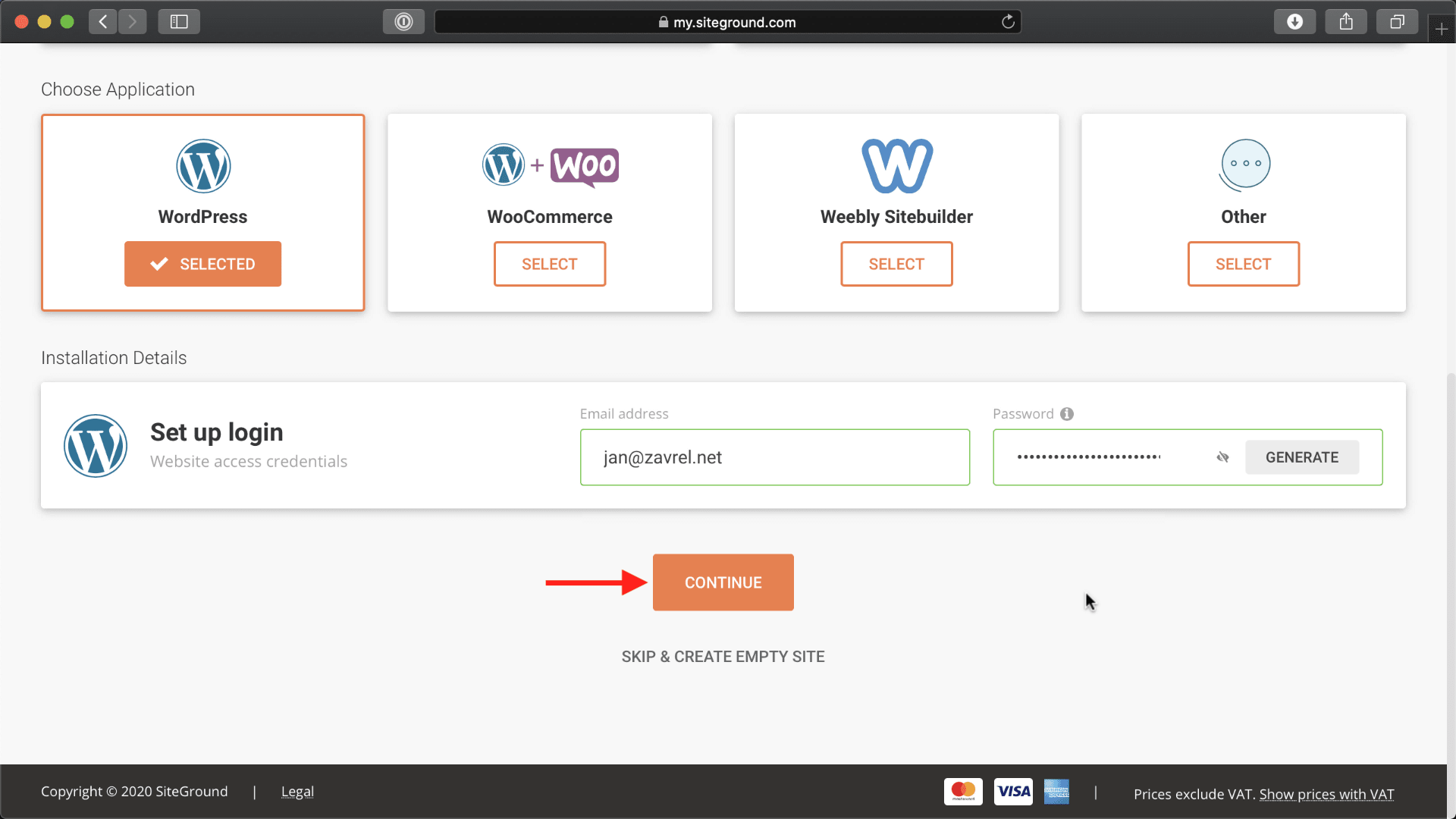The height and width of the screenshot is (819, 1456).
Task: Click the WordPress logo in first card
Action: click(203, 166)
